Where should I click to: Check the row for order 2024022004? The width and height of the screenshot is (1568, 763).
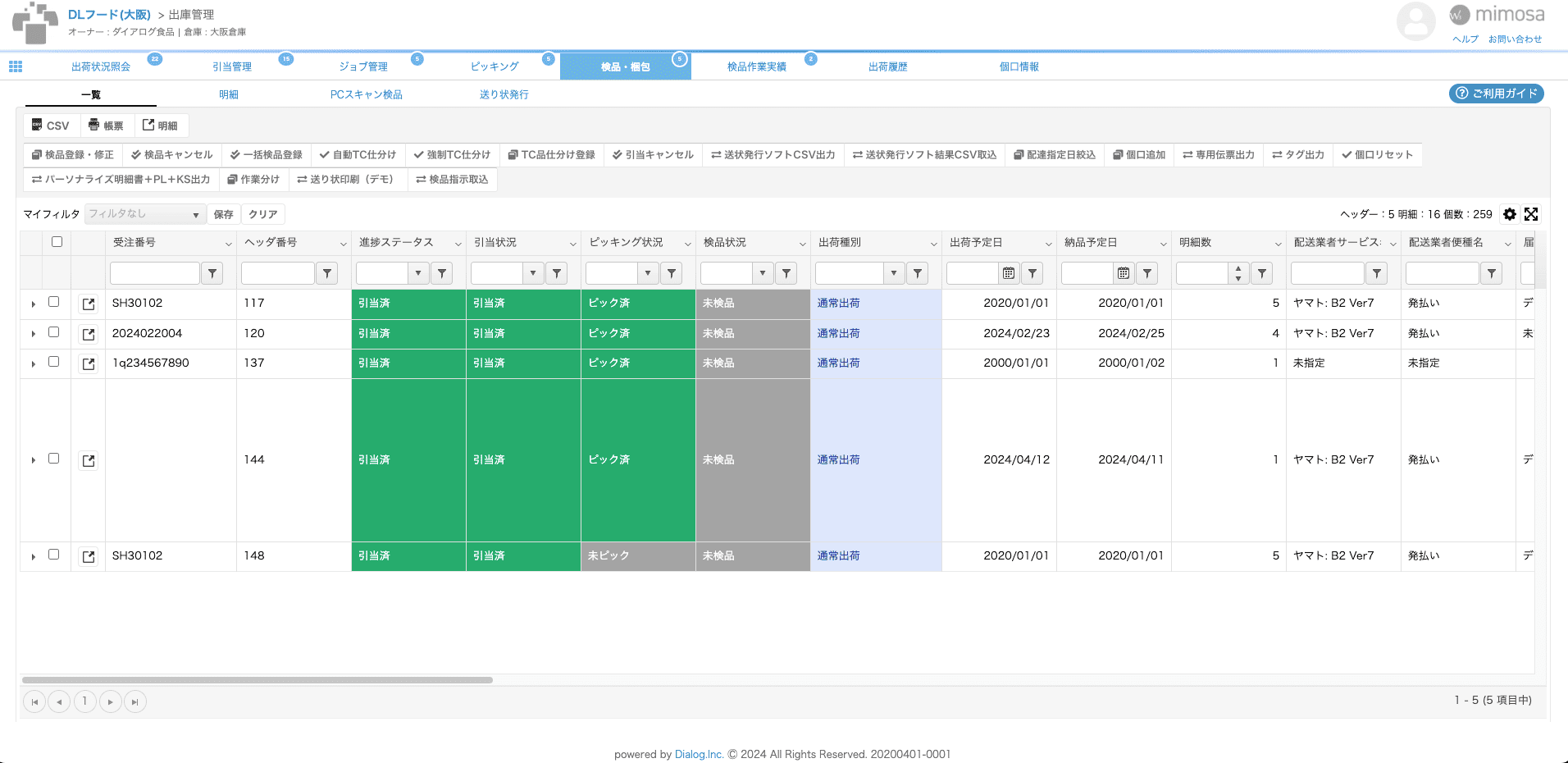(x=54, y=332)
